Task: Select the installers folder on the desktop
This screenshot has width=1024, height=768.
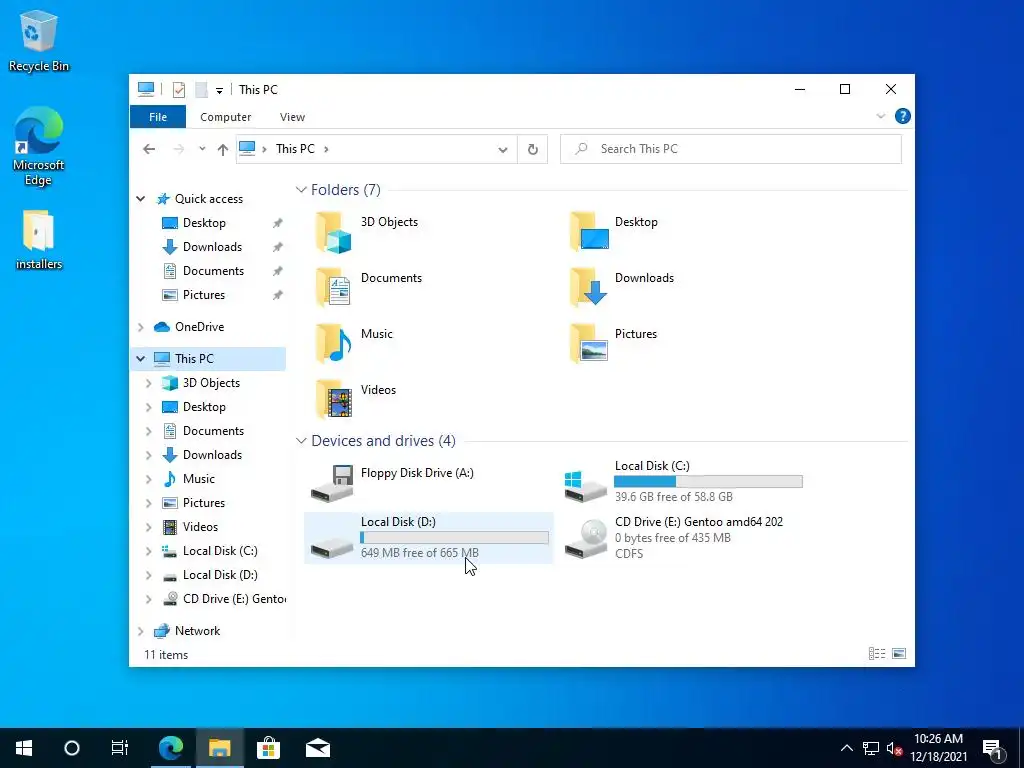Action: click(39, 240)
